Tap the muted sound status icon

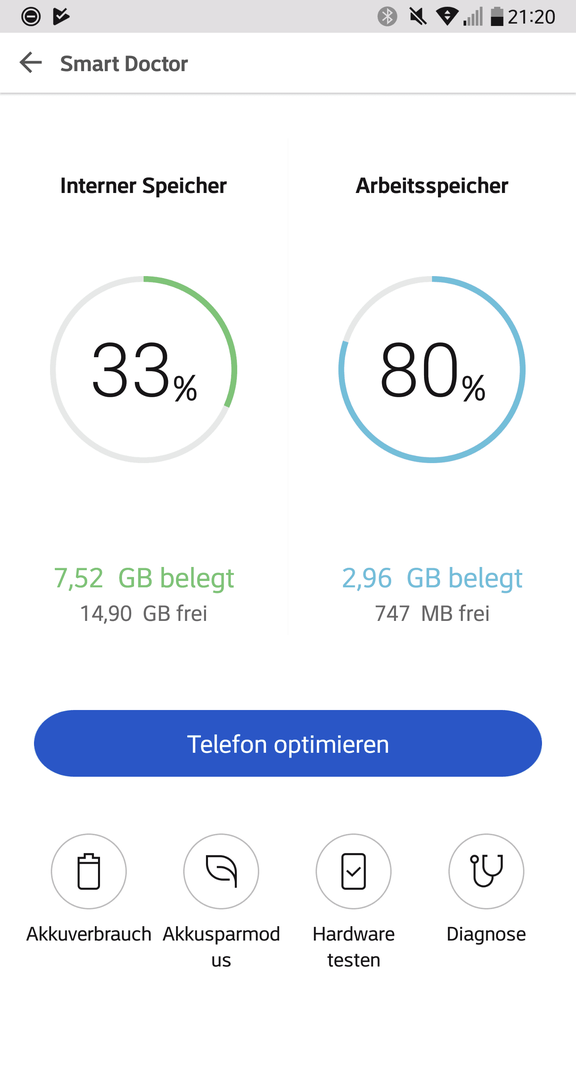click(418, 16)
